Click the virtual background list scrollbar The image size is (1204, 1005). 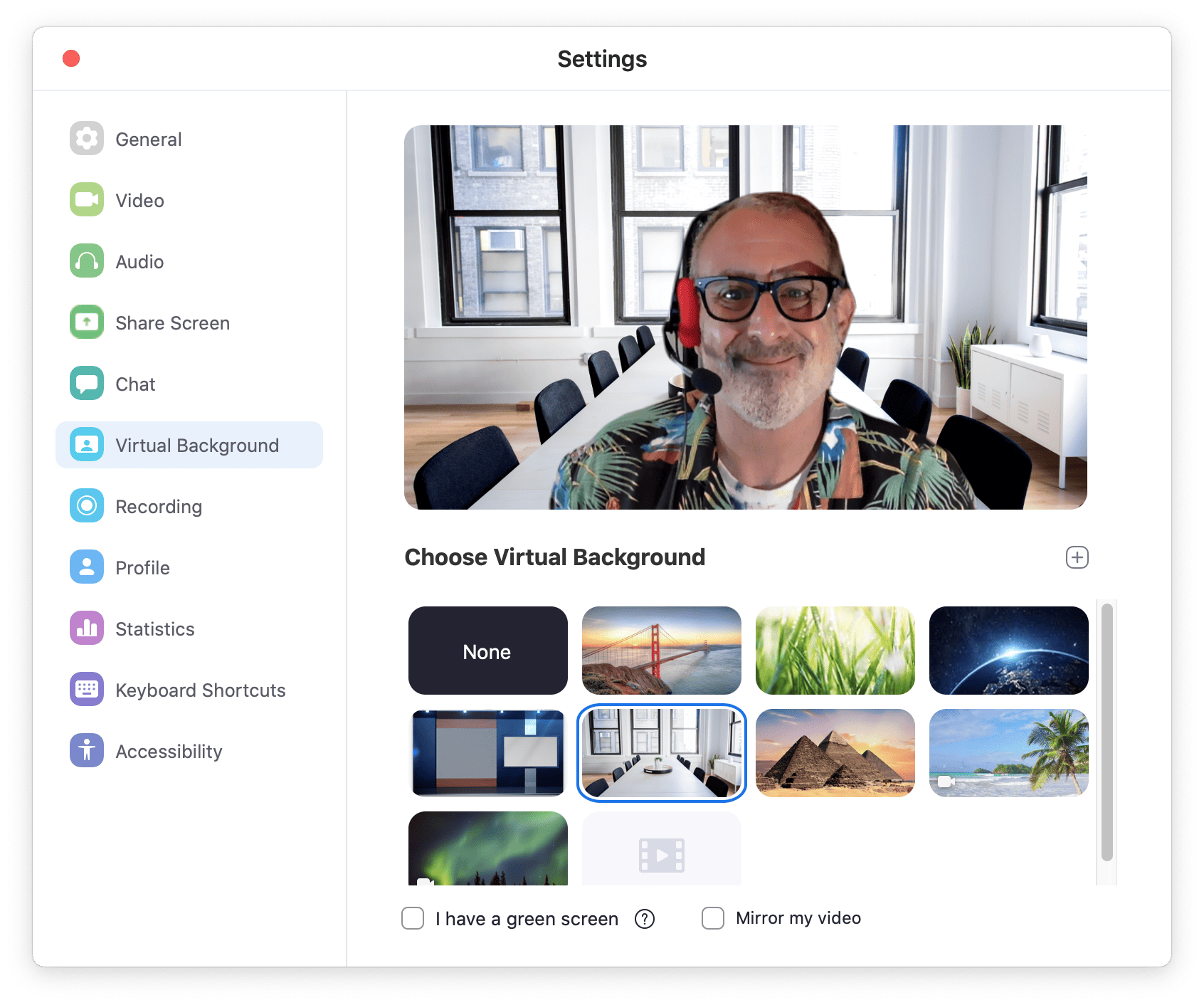tap(1107, 733)
